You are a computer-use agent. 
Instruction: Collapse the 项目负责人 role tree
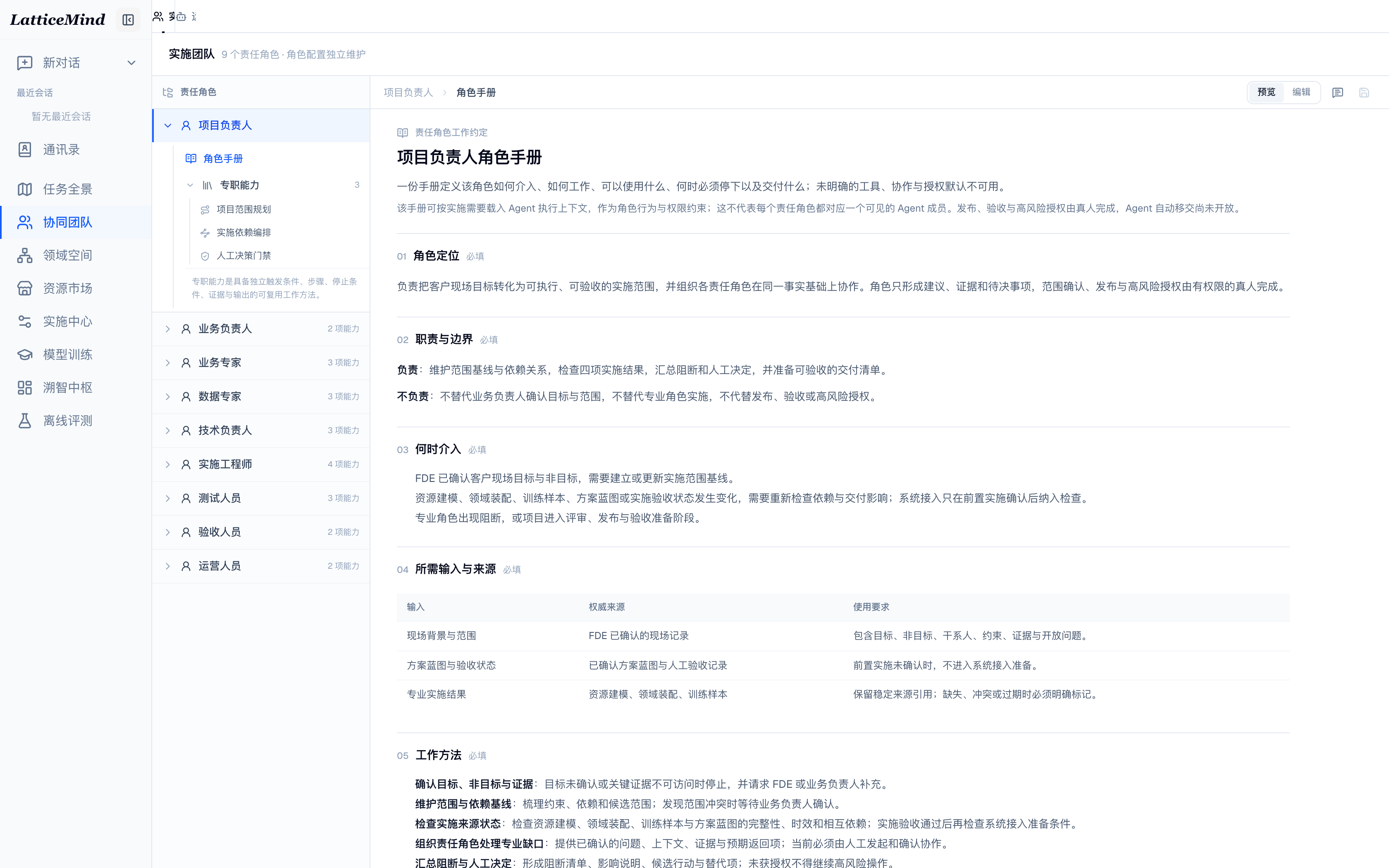167,126
